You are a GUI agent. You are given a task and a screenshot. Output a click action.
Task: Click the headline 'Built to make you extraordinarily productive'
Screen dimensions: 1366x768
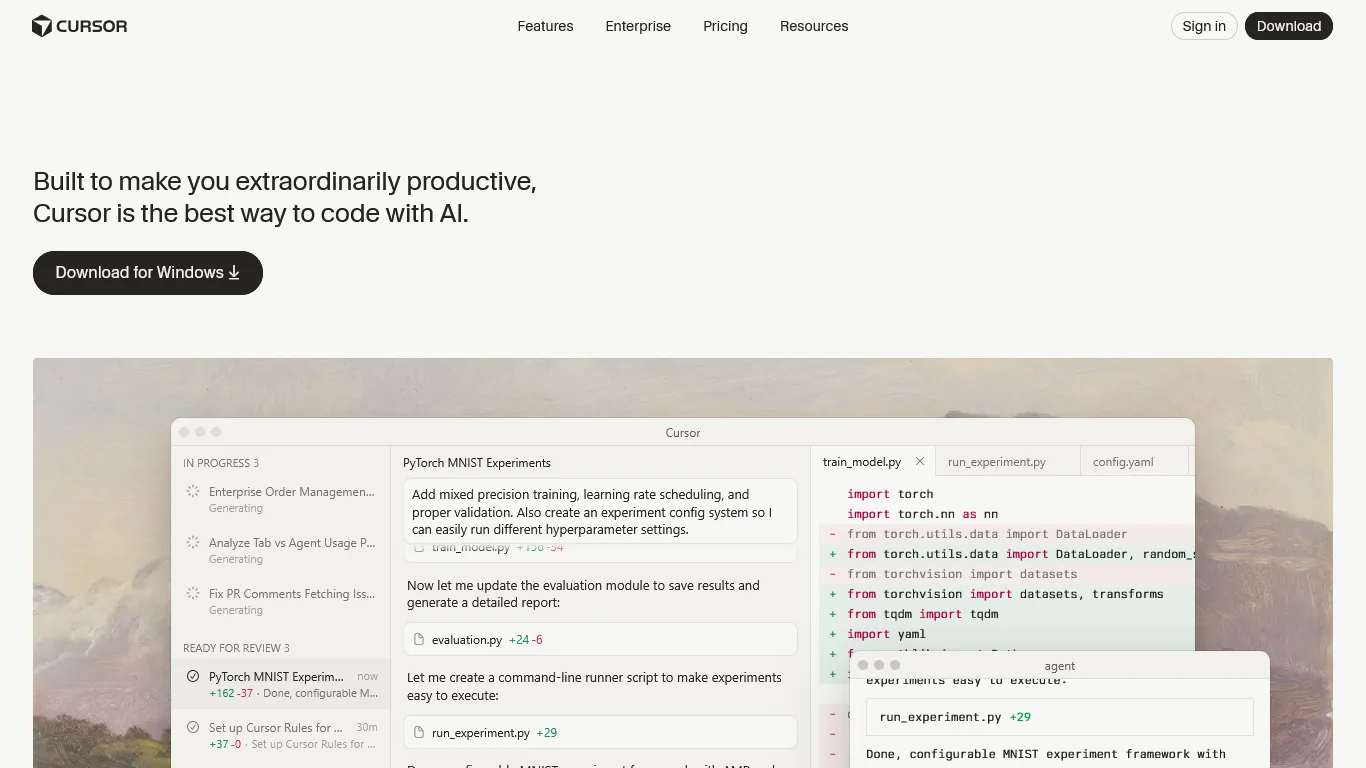coord(285,181)
